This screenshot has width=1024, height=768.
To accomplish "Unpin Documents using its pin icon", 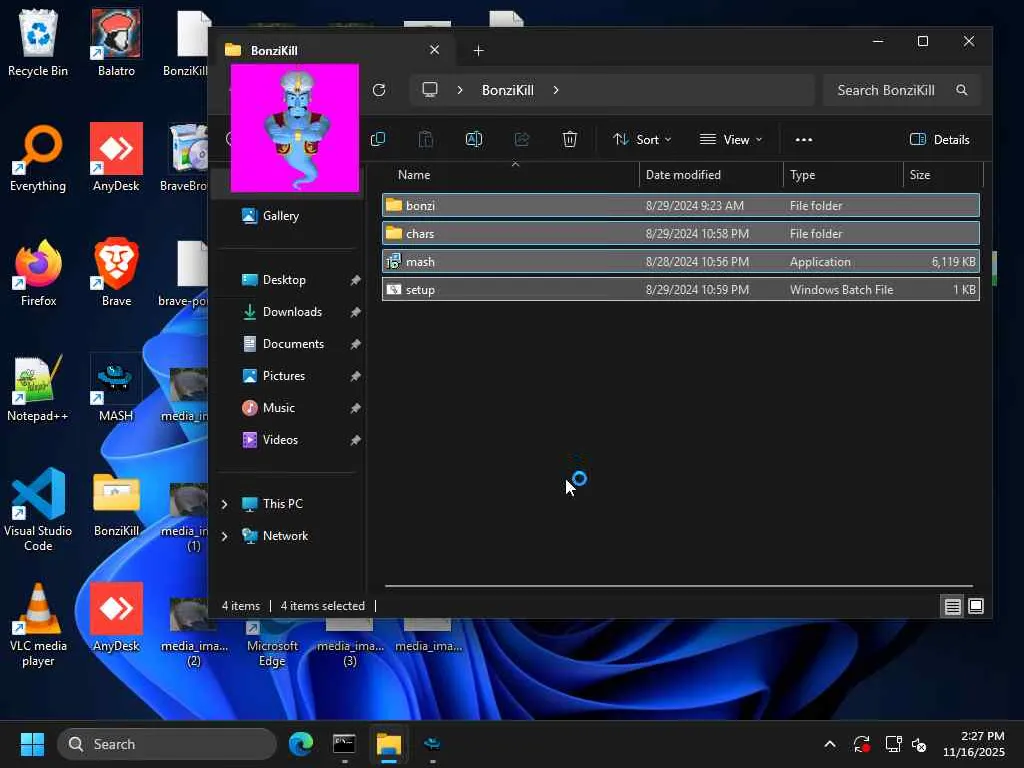I will [x=355, y=344].
